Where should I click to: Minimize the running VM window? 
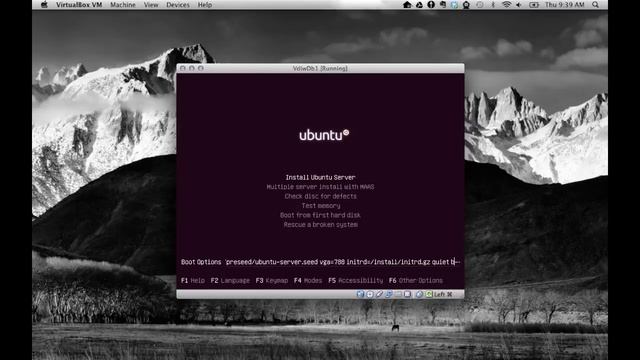point(192,68)
